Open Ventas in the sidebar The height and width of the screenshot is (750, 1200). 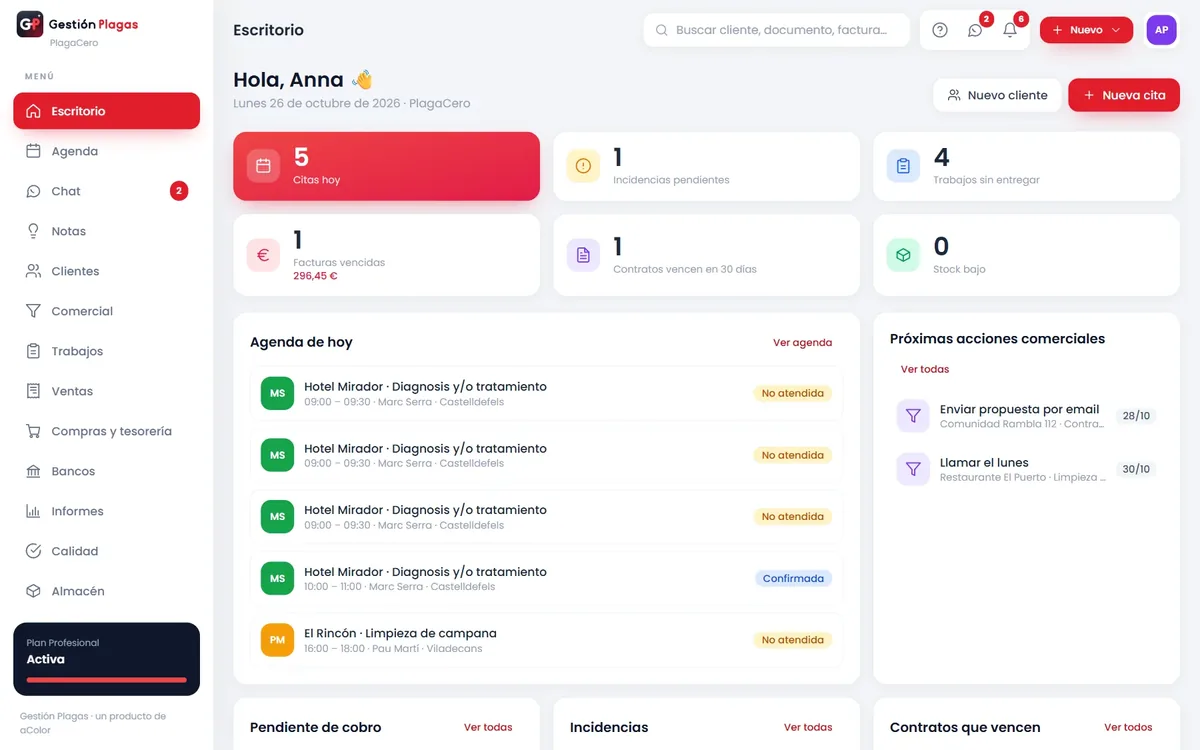tap(106, 391)
